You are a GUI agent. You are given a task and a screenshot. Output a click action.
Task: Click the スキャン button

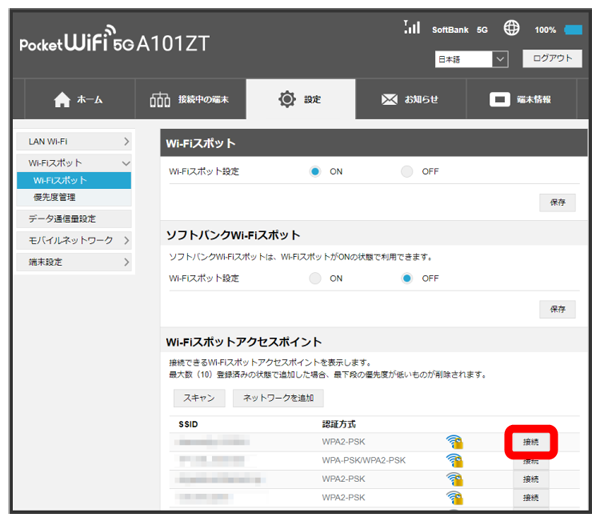200,398
